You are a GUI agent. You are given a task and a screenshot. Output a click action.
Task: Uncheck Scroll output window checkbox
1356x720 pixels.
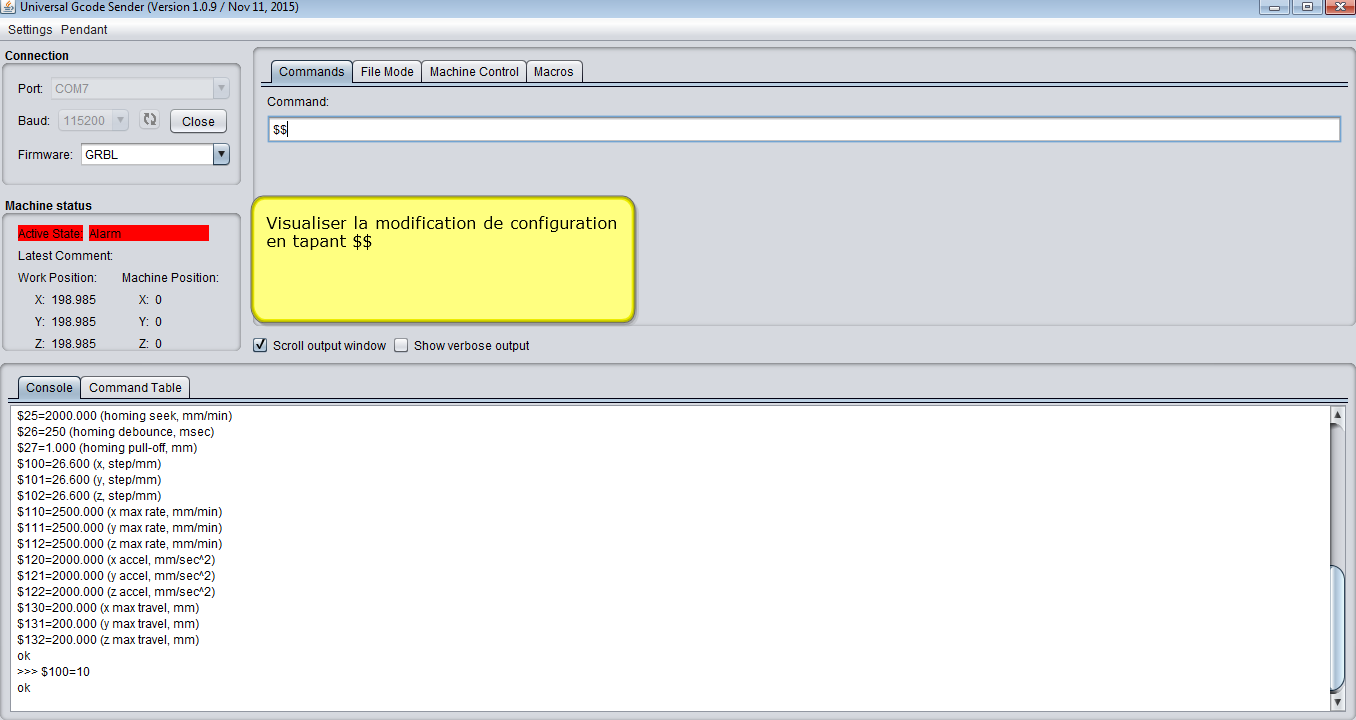(x=261, y=346)
